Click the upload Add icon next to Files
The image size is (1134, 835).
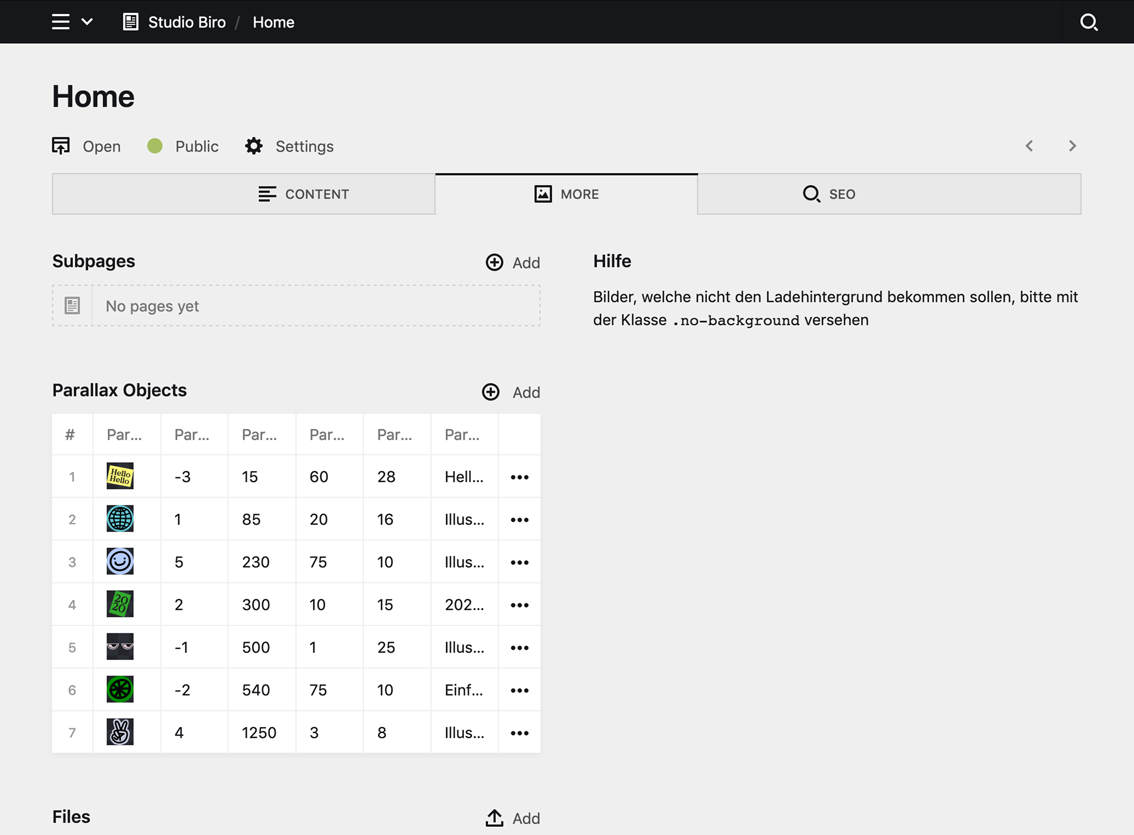(x=494, y=817)
